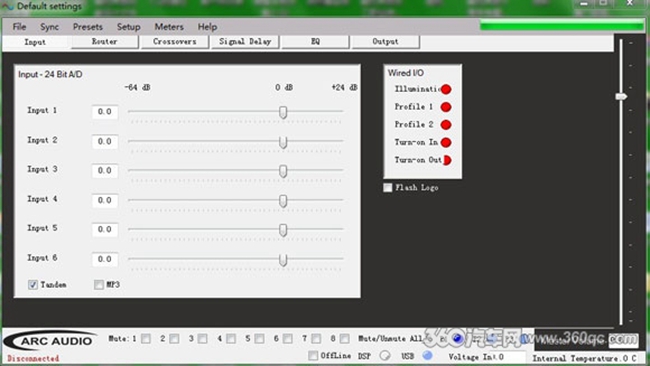This screenshot has width=650, height=366.
Task: Mute channel 8 checkbox
Action: point(344,339)
